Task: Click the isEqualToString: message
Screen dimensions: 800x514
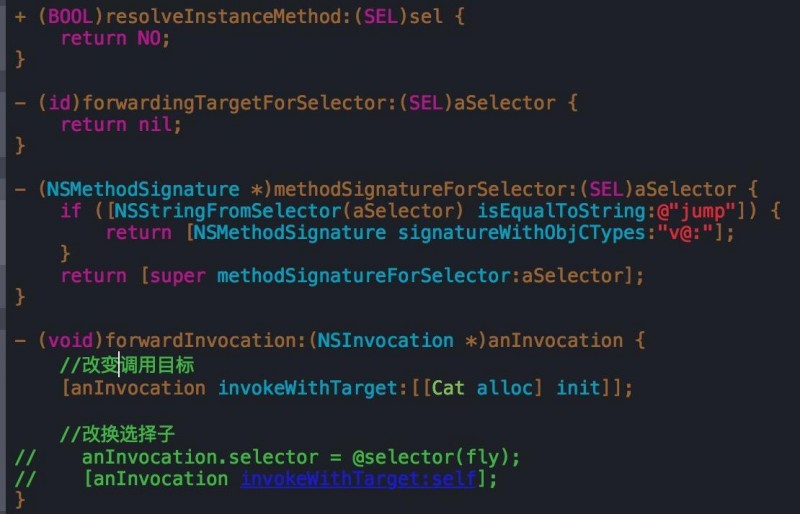Action: pos(566,211)
